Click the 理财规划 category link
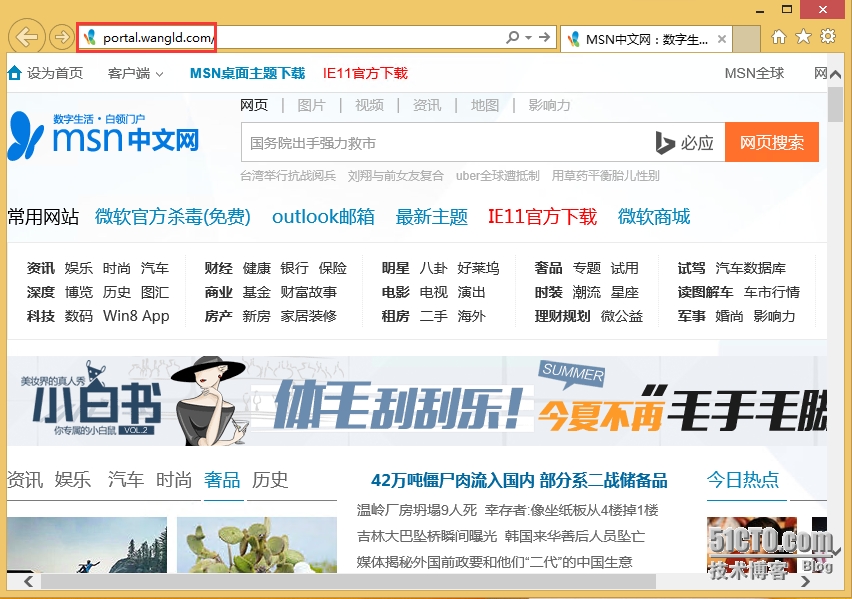The height and width of the screenshot is (599, 852). 562,316
